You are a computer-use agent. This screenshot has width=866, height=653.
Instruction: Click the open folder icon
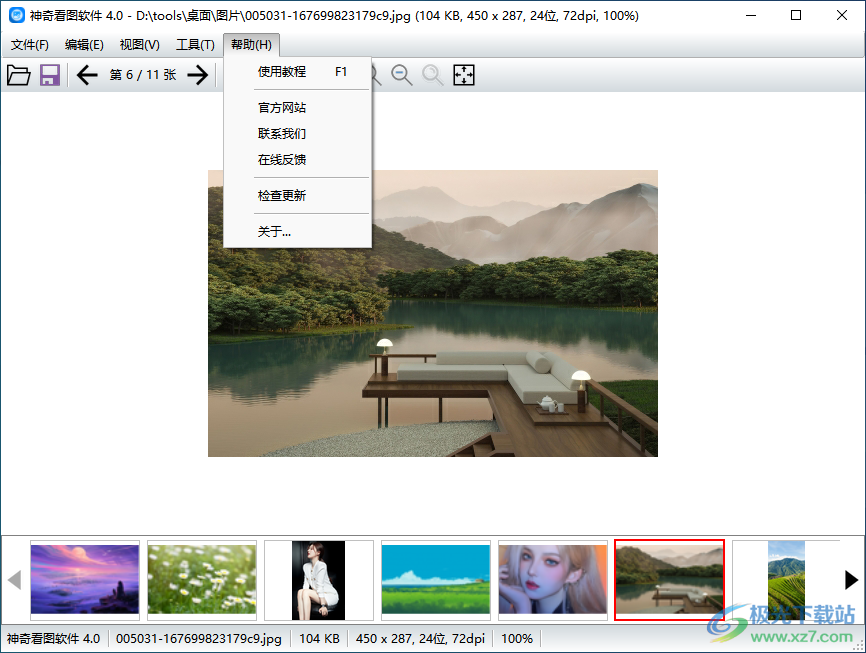point(18,75)
